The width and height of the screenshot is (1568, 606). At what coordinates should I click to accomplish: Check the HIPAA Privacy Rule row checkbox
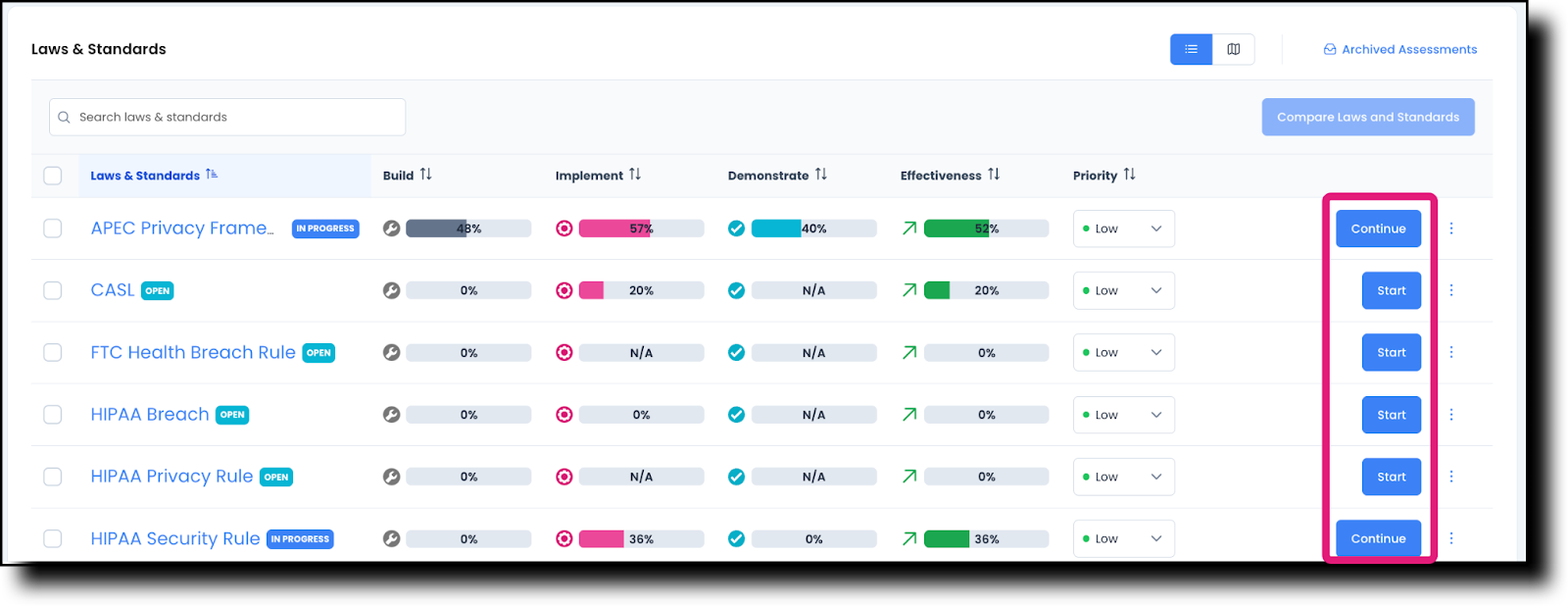(x=53, y=476)
